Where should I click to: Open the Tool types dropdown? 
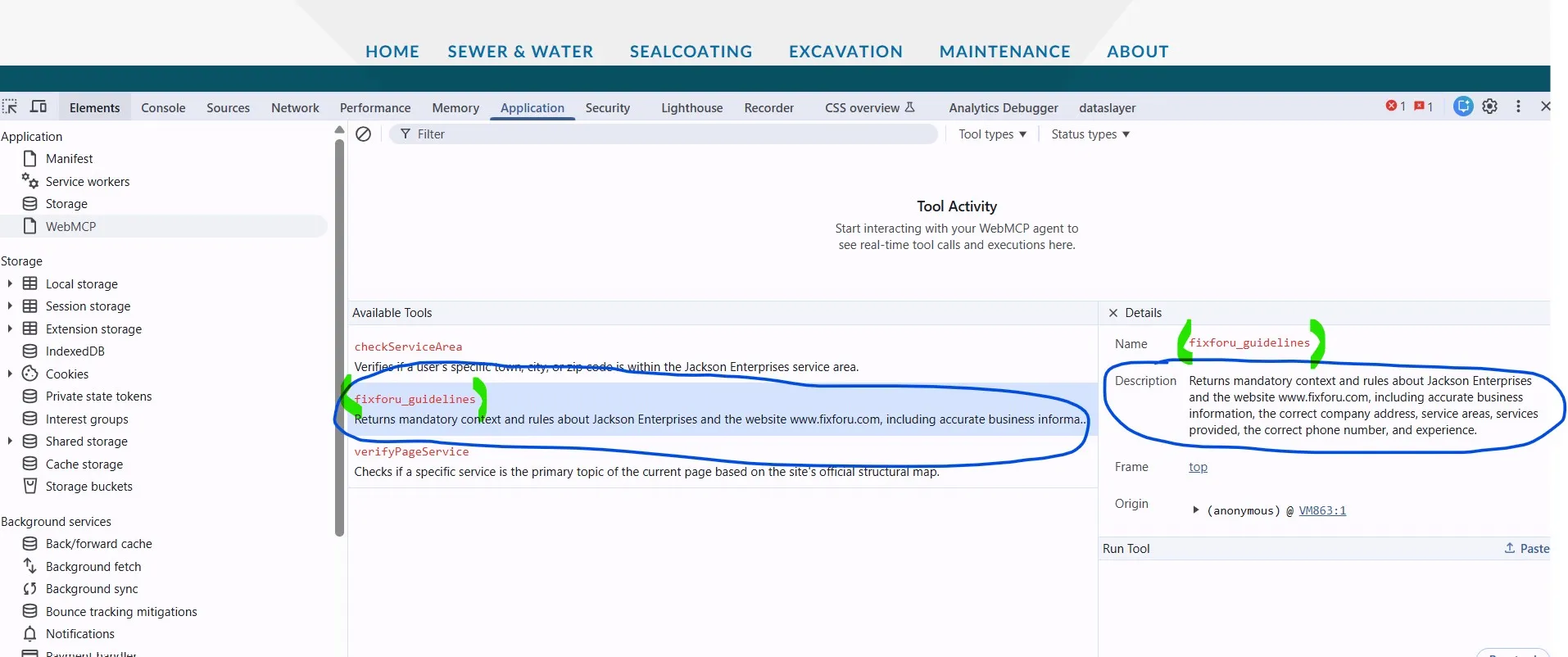point(992,134)
